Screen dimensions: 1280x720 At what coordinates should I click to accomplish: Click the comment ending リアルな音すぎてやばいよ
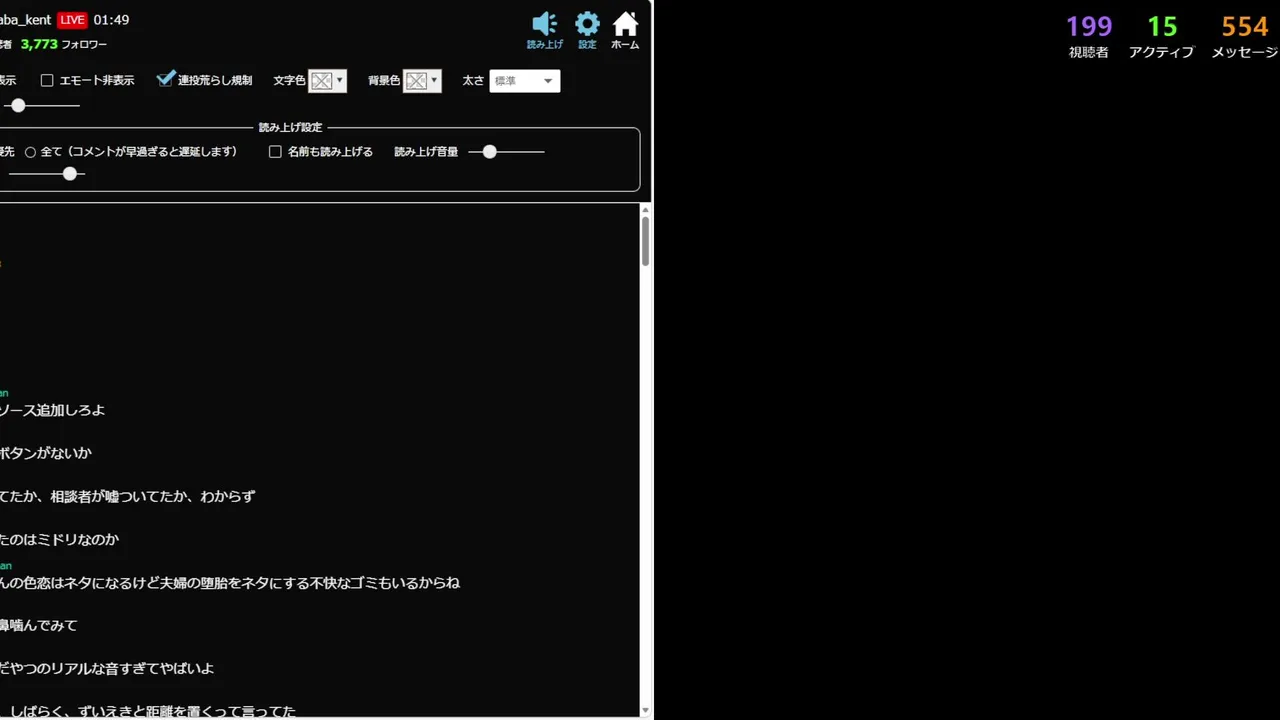107,668
